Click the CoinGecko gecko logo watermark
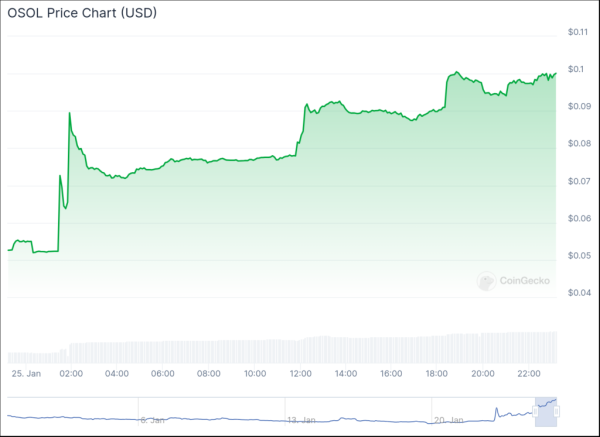Image resolution: width=600 pixels, height=437 pixels. (487, 282)
